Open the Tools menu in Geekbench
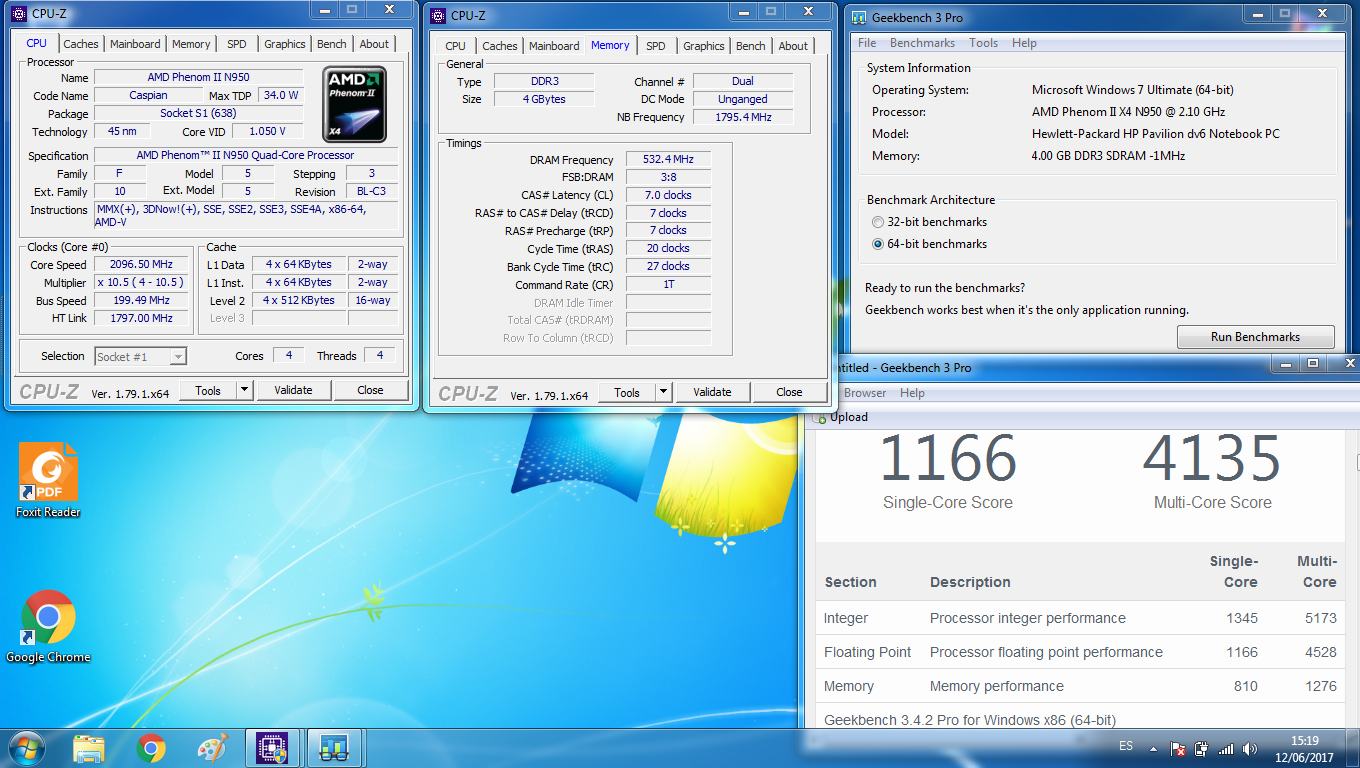The image size is (1360, 768). point(983,43)
